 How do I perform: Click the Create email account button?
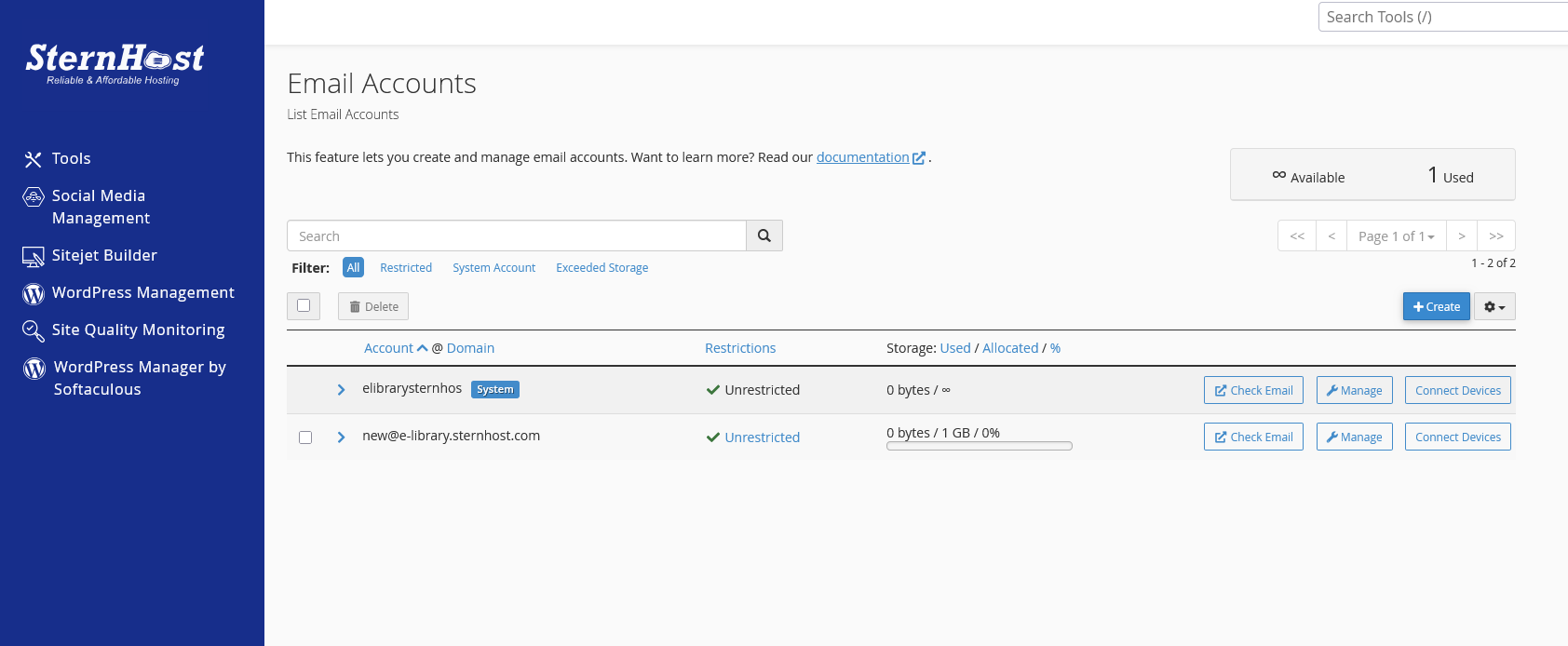1436,307
